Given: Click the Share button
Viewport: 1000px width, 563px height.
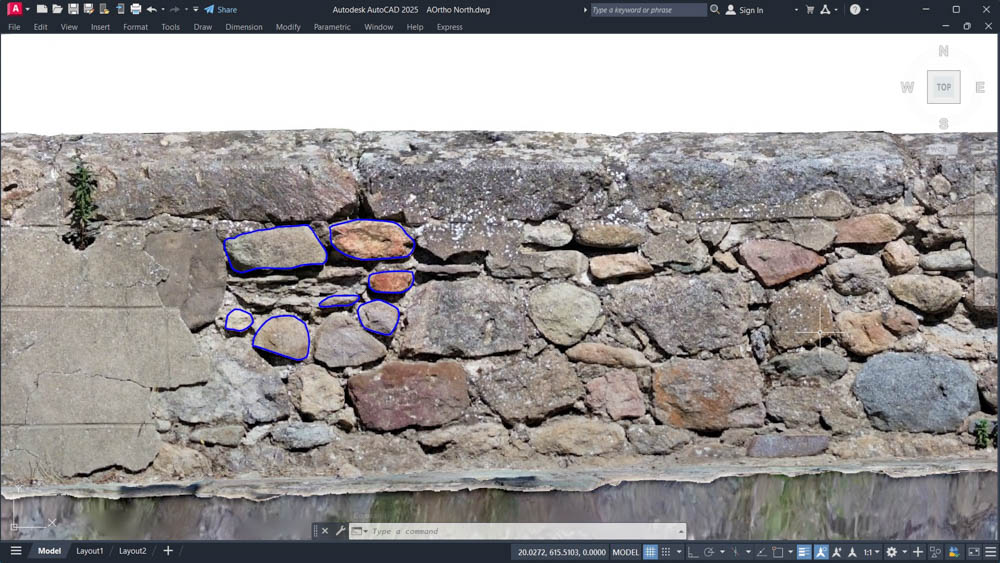Looking at the screenshot, I should [221, 10].
